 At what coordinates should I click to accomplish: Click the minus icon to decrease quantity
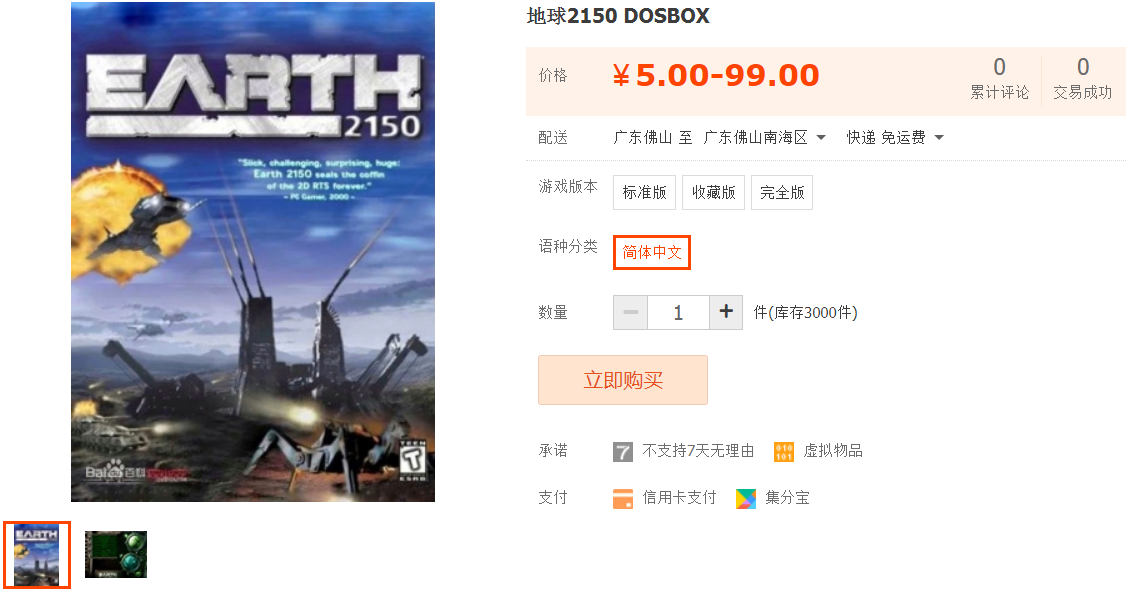[x=631, y=312]
